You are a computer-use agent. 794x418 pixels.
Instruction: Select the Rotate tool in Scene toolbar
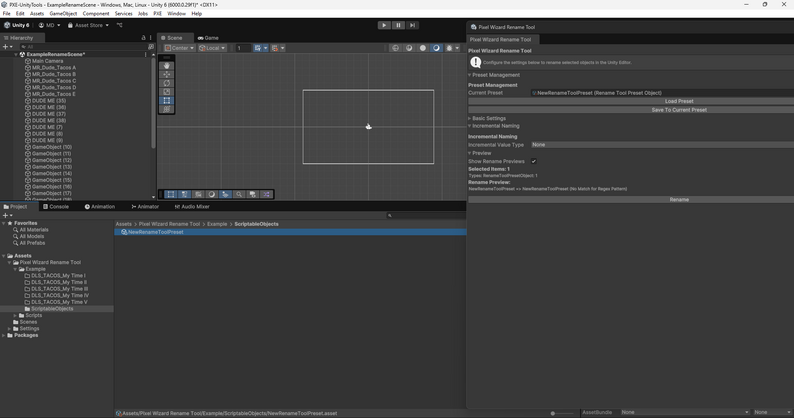(167, 83)
